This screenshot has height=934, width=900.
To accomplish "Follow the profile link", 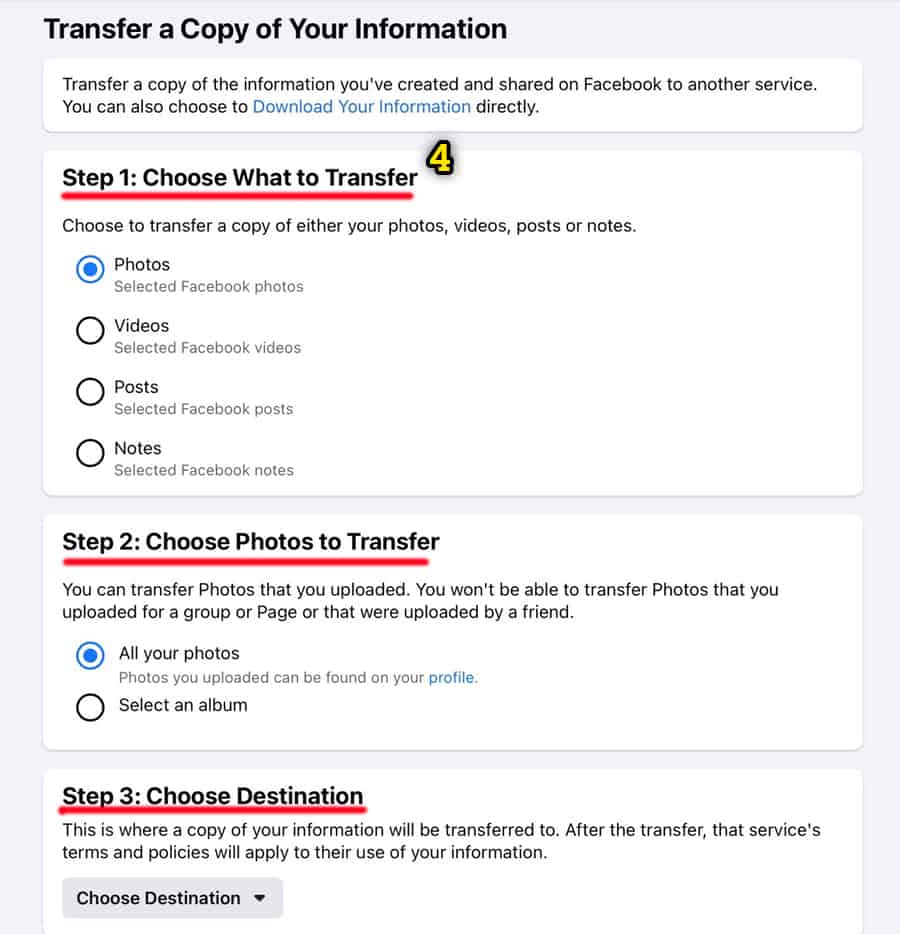I will coord(451,678).
